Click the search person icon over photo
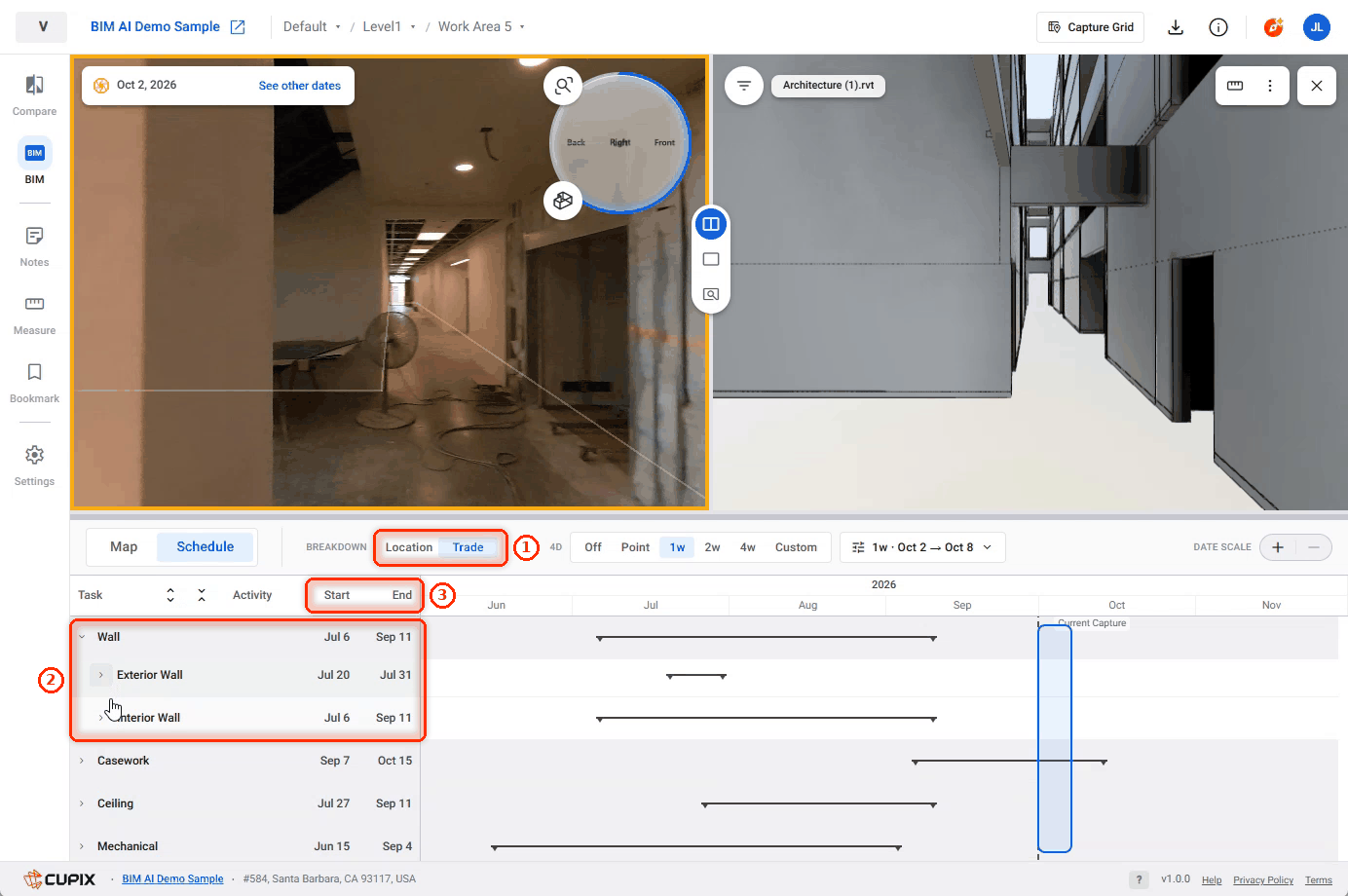1348x896 pixels. pyautogui.click(x=563, y=86)
